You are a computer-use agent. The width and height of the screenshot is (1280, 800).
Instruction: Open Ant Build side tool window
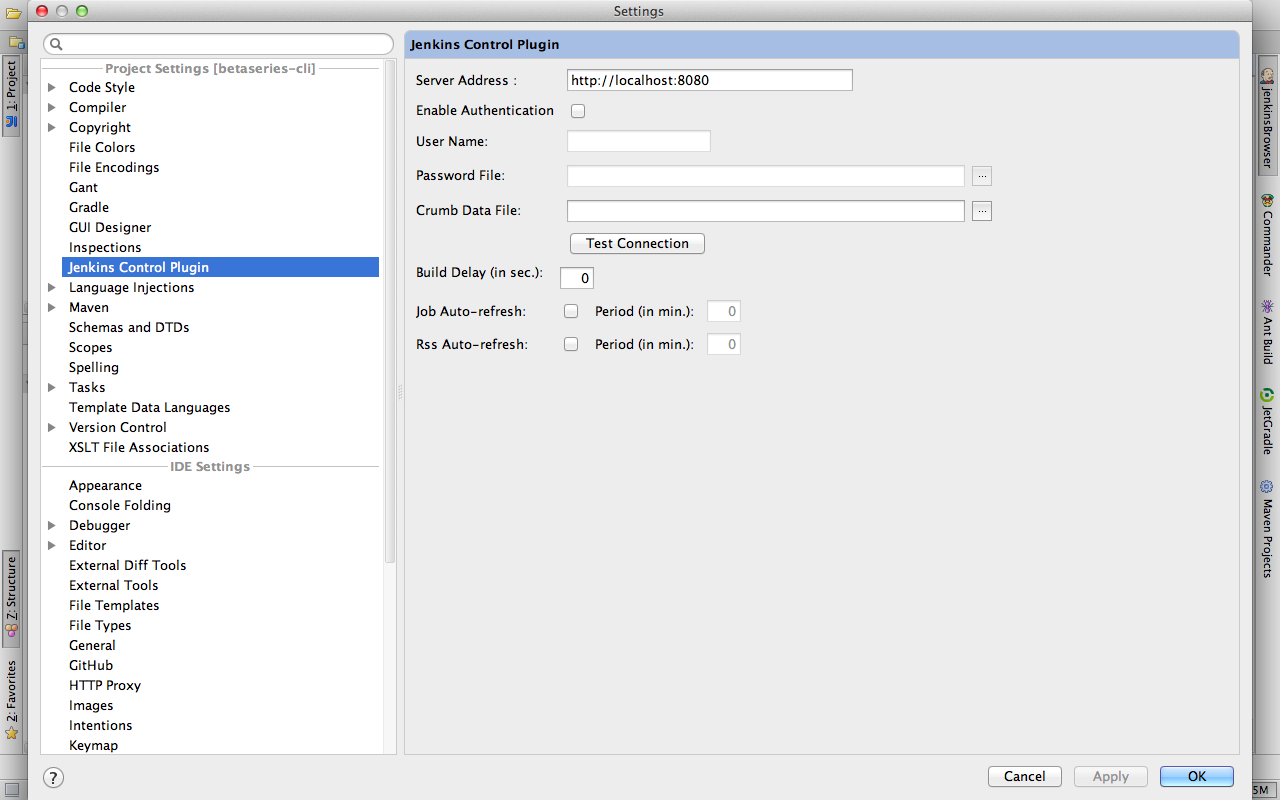pyautogui.click(x=1267, y=331)
